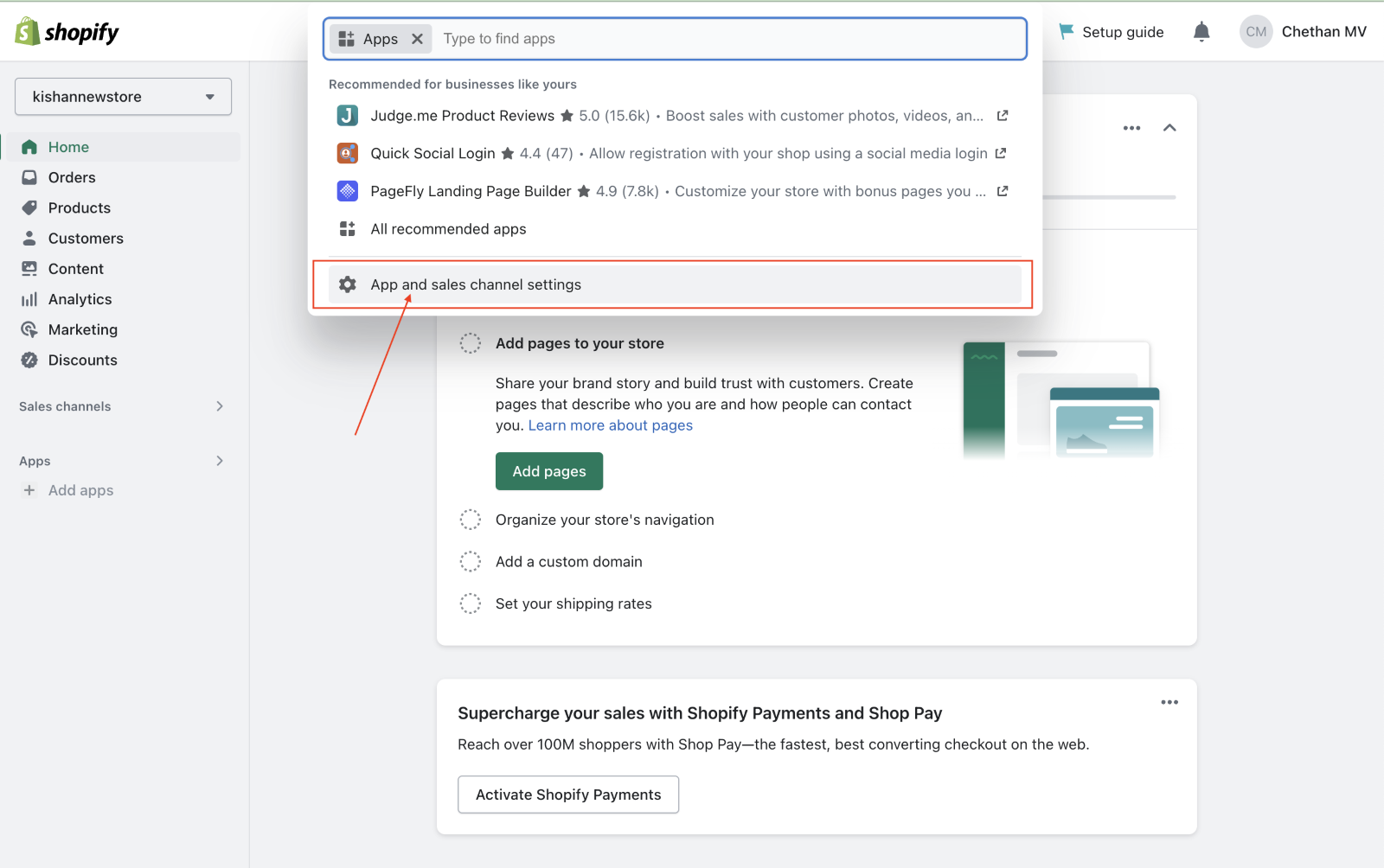
Task: Open Chethan MV account menu
Action: coord(1323,32)
